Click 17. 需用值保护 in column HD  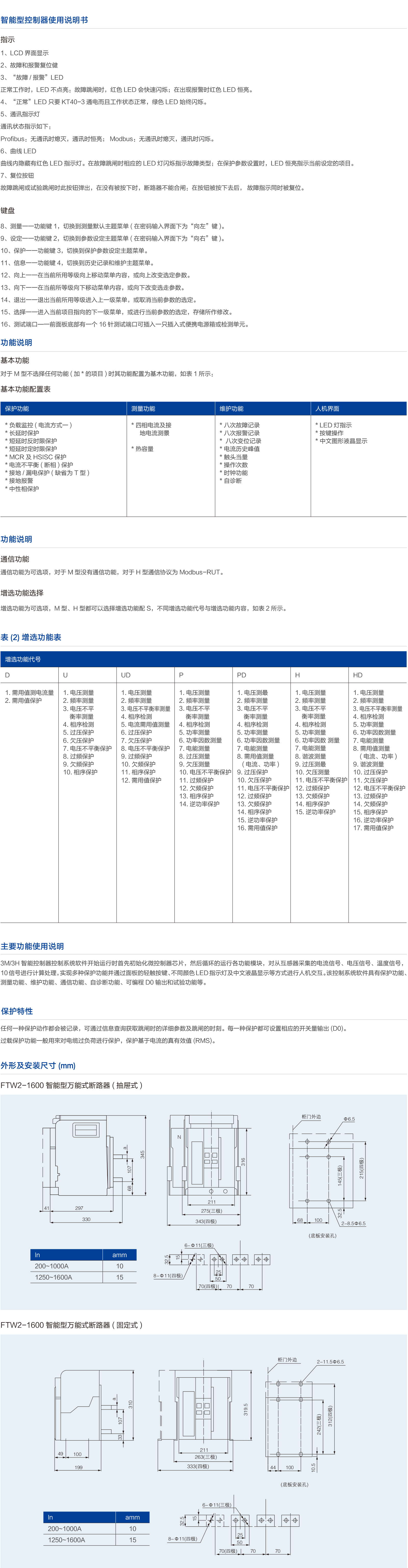[x=373, y=828]
